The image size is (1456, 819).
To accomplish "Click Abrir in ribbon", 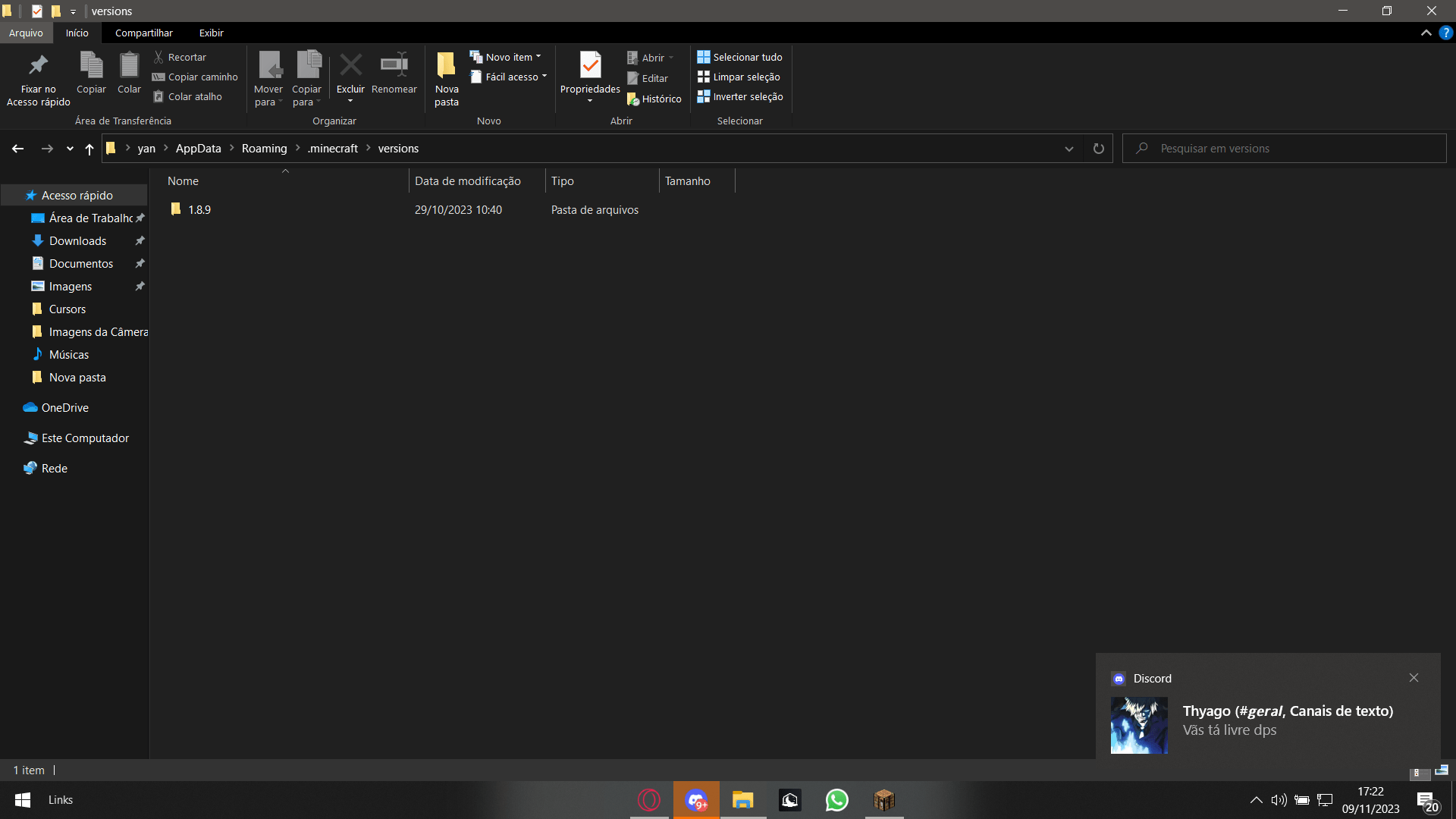I will 650,58.
